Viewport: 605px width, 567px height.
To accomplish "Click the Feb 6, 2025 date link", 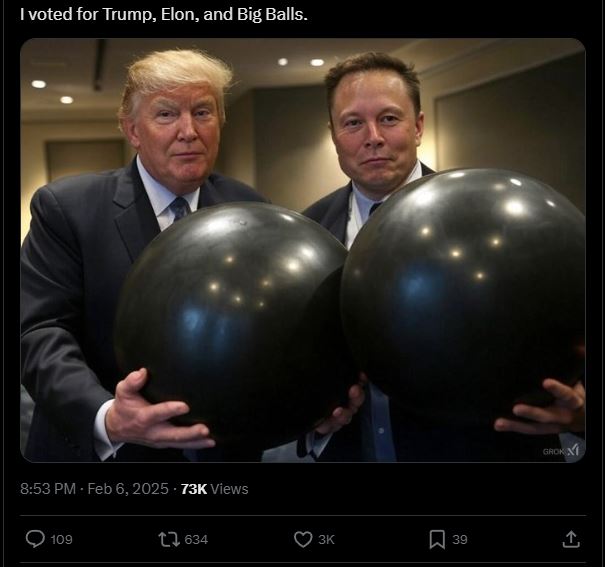I will click(x=128, y=489).
